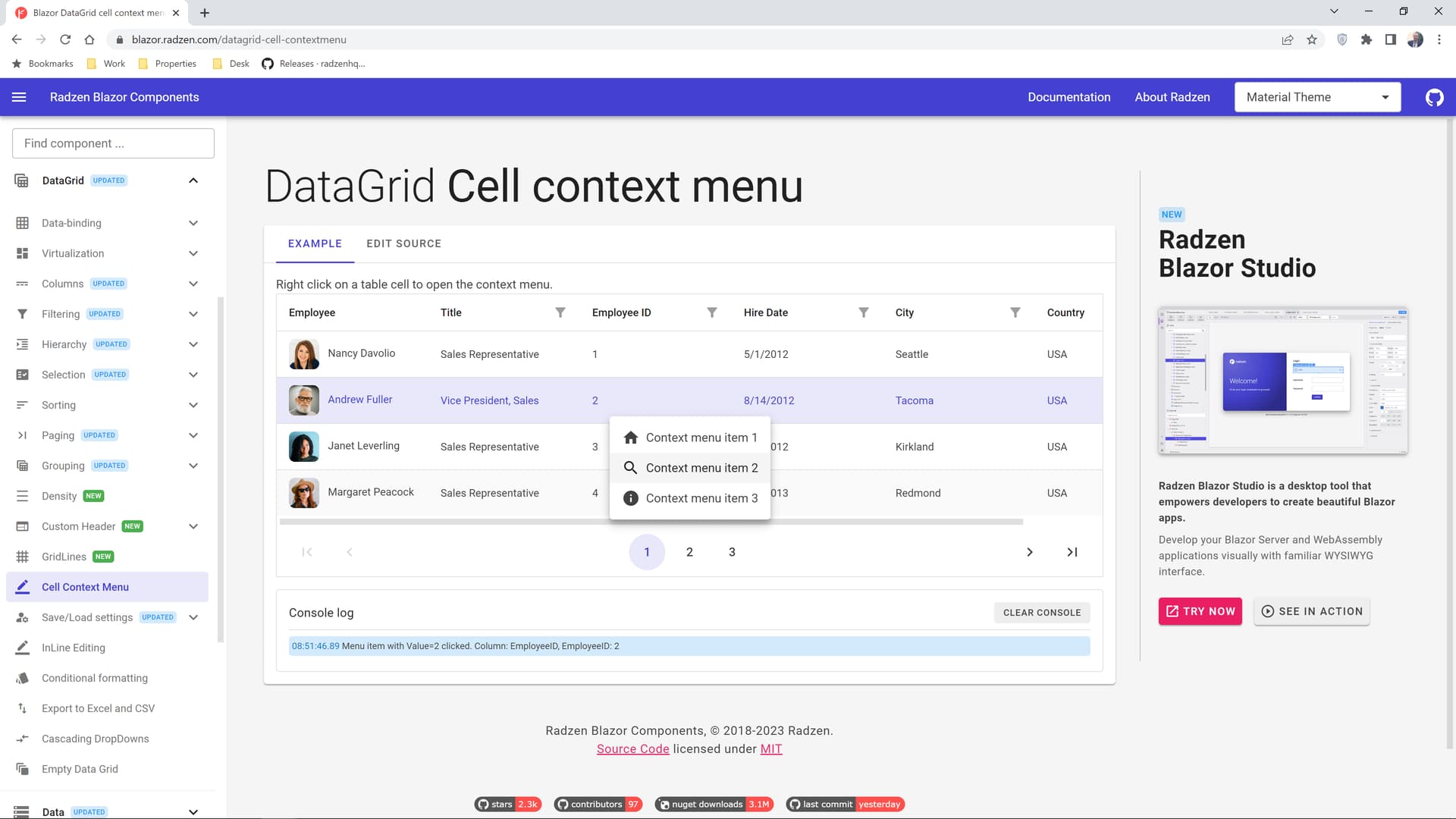1456x819 pixels.
Task: Click the Tacoma city cell
Action: pos(914,400)
